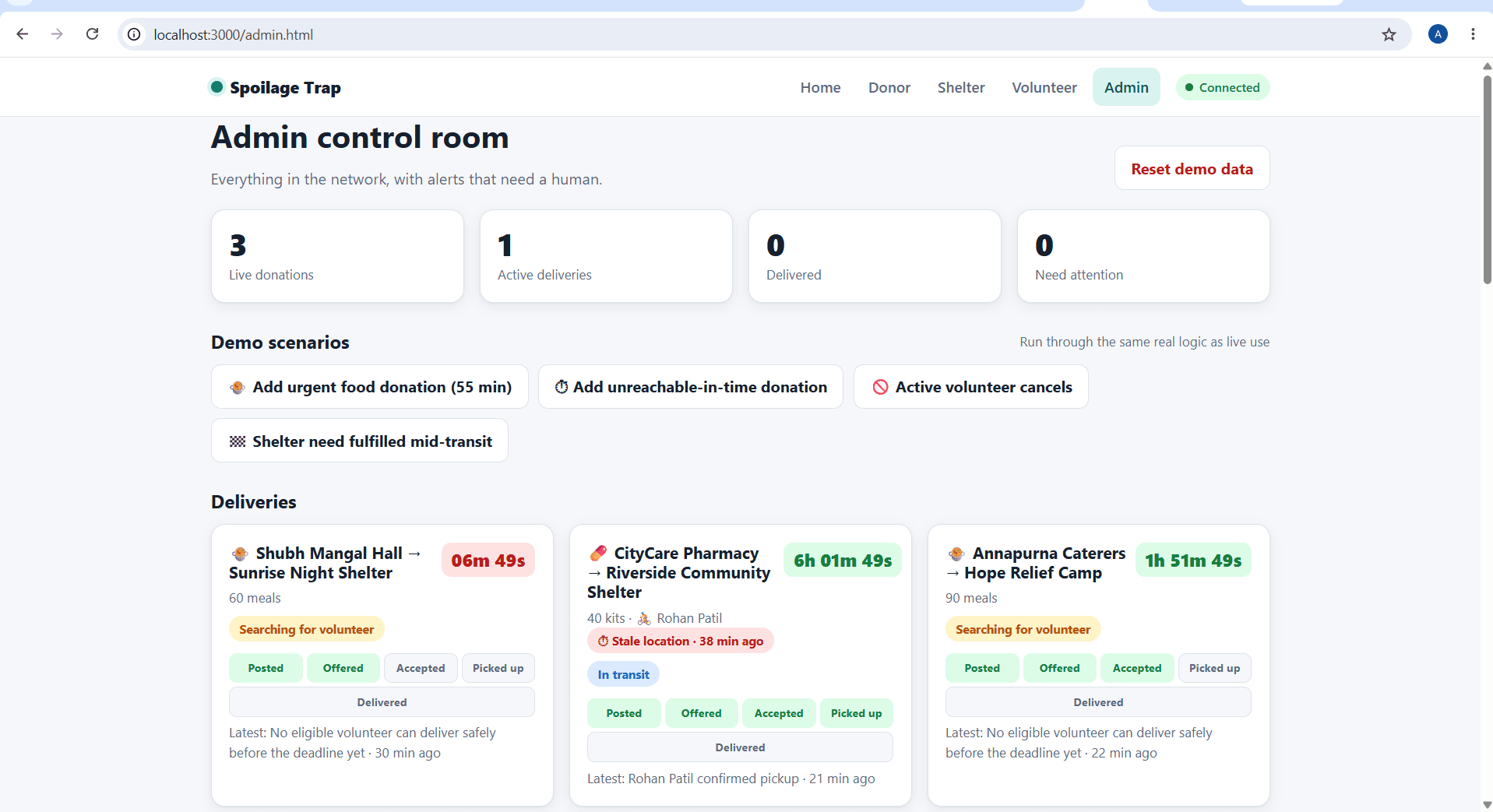Click the 1h 51m 49s countdown timer
1493x812 pixels.
1193,561
